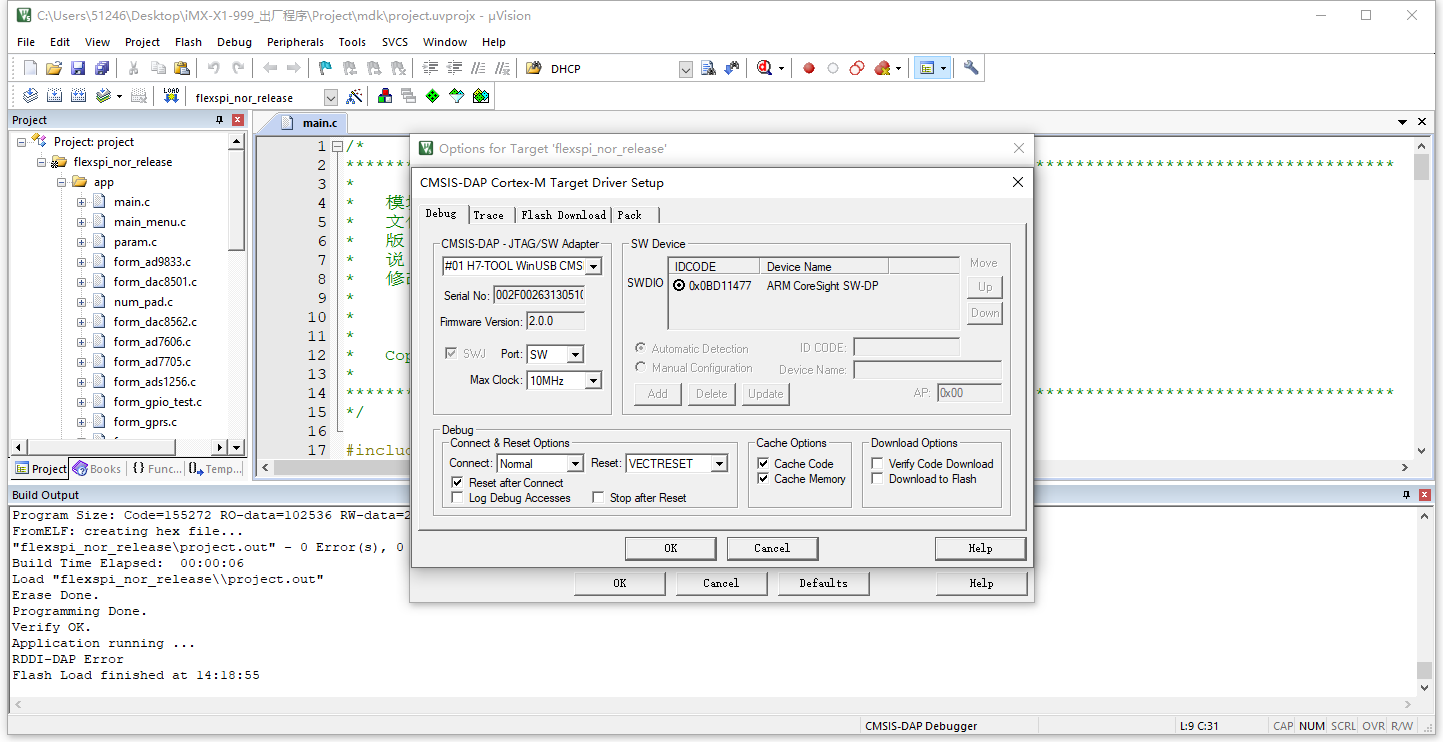This screenshot has height=742, width=1443.
Task: Open Pack Installer icon in build toolbar
Action: [481, 96]
